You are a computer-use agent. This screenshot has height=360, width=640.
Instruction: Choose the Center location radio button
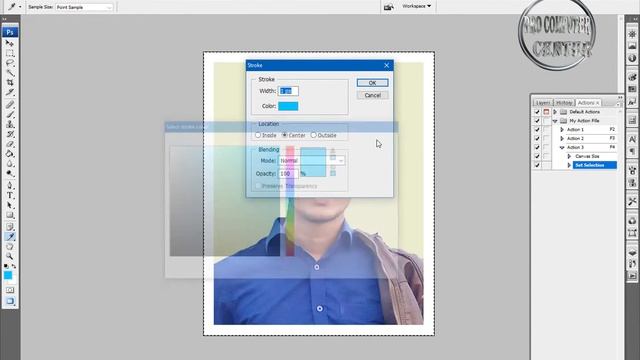click(285, 135)
